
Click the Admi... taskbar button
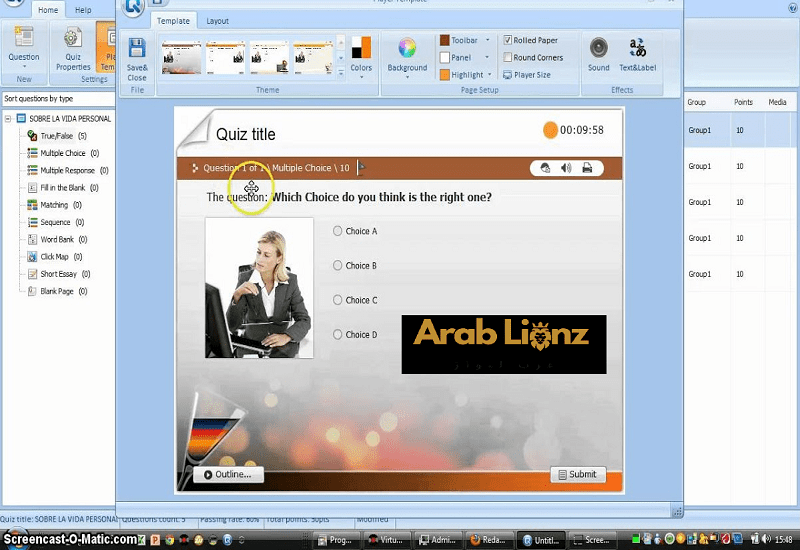[438, 539]
